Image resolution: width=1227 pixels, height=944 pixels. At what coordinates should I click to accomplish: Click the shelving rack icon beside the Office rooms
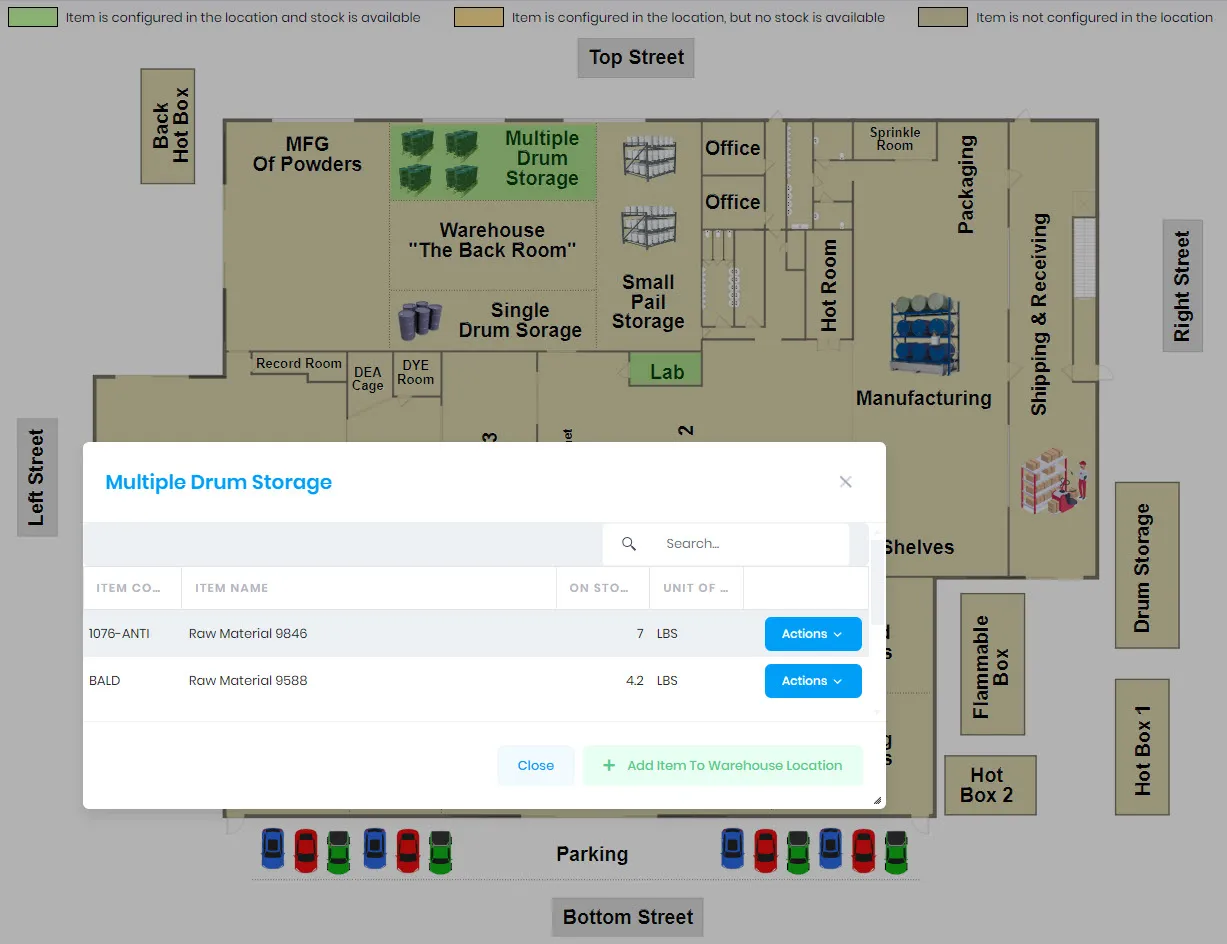tap(648, 155)
